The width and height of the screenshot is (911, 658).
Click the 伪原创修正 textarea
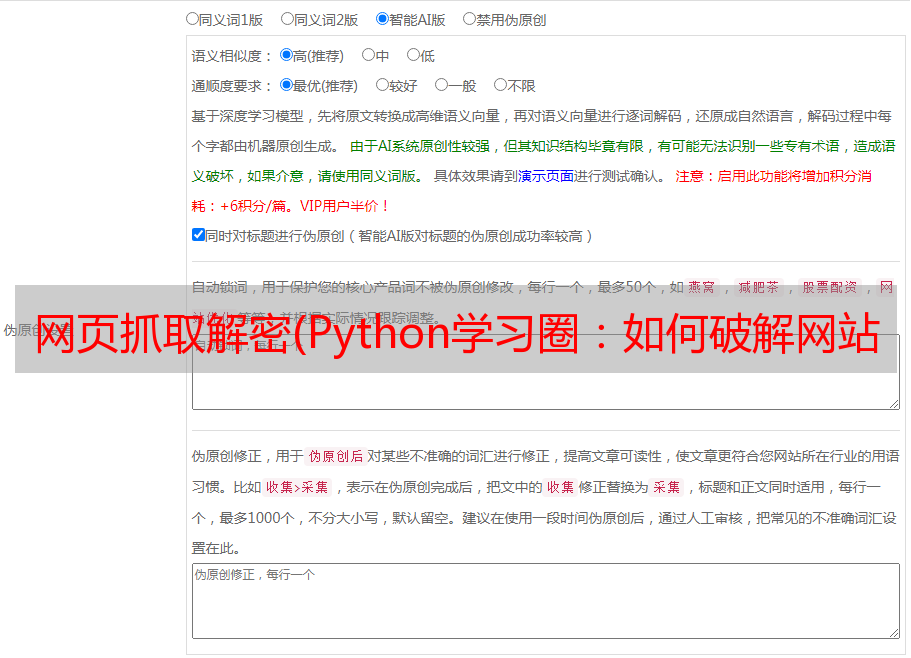click(546, 601)
